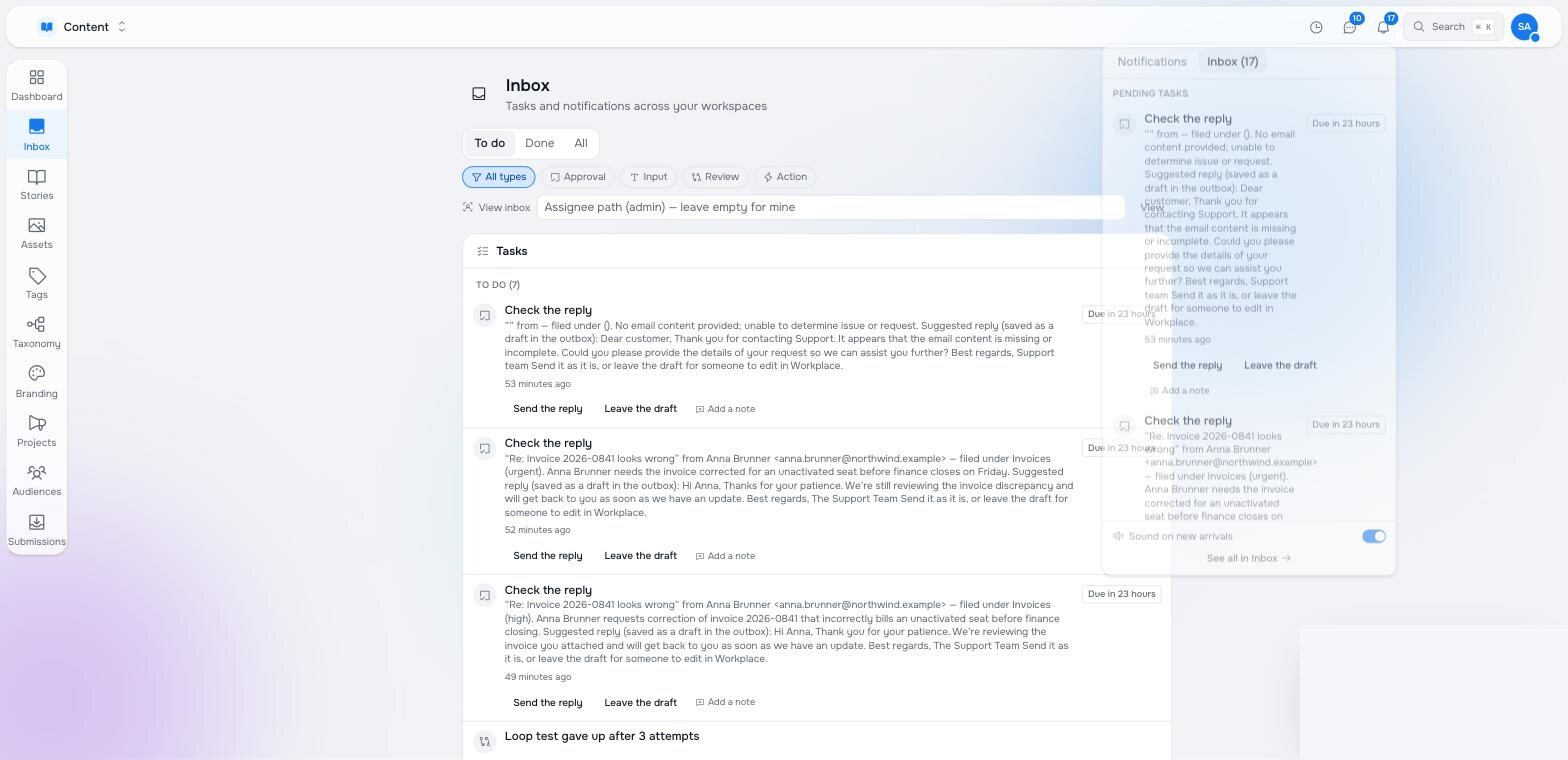
Task: Click the Content workspace book icon
Action: tap(46, 27)
